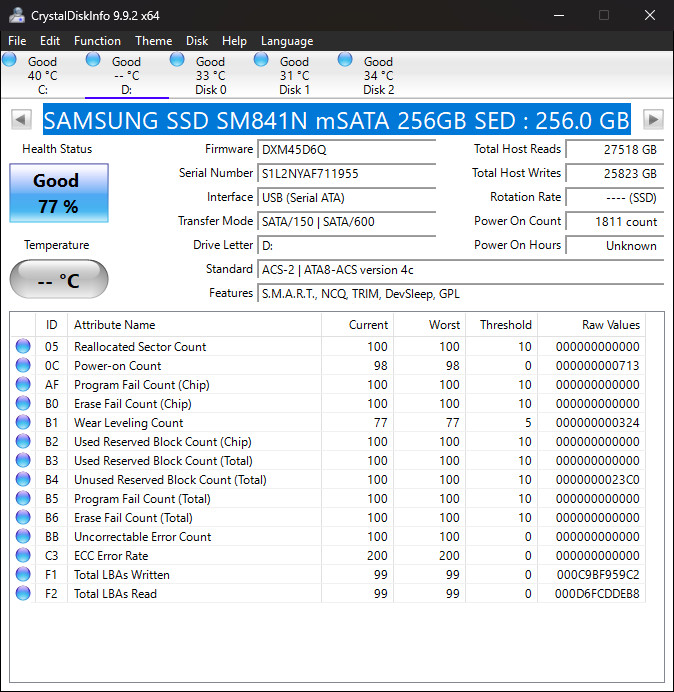Viewport: 674px width, 692px height.
Task: Click the Disk 1 status orb
Action: 261,59
